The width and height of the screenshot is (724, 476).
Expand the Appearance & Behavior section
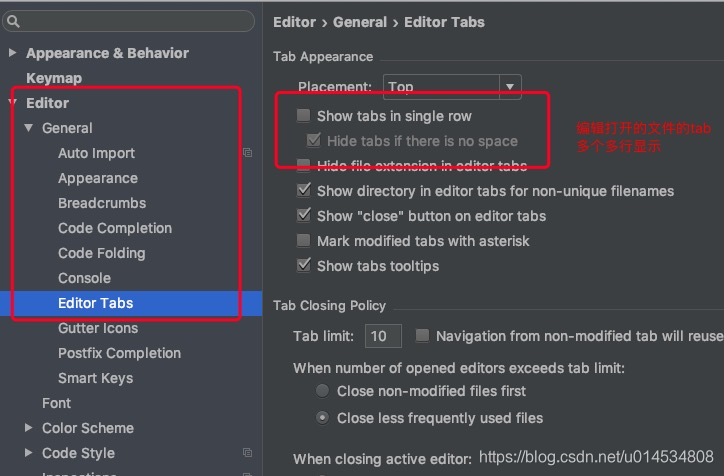point(12,53)
